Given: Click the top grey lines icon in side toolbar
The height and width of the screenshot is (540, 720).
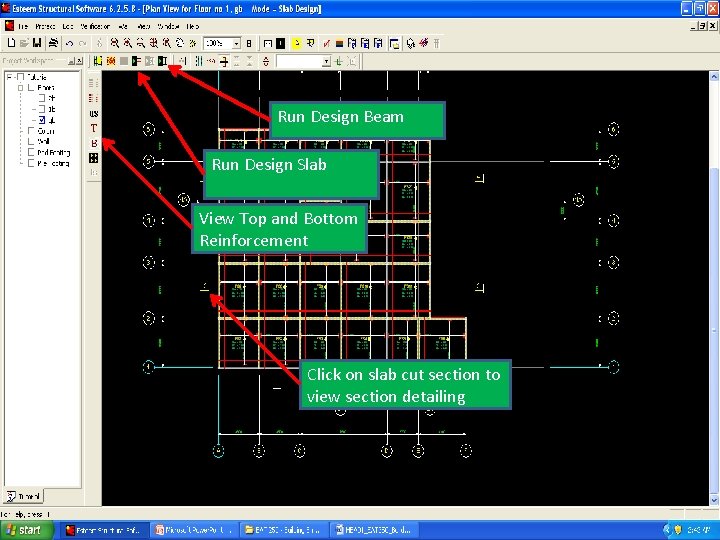Looking at the screenshot, I should [x=94, y=83].
